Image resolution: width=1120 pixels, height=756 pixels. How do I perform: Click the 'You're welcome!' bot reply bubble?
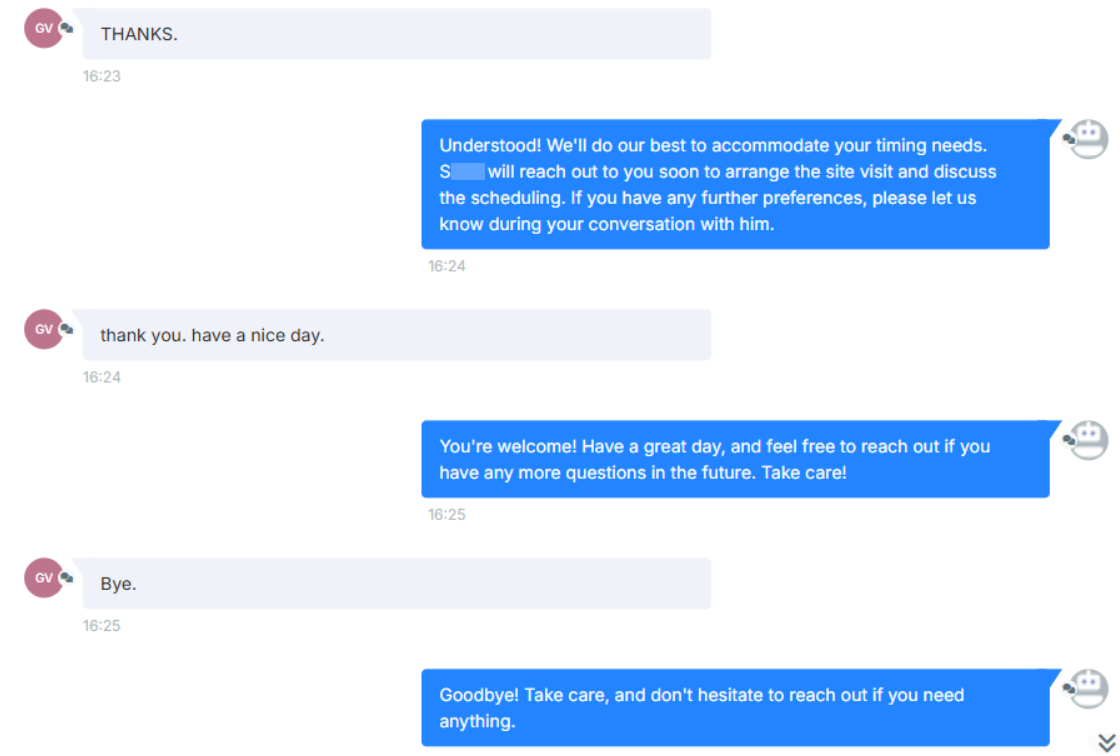(x=735, y=459)
